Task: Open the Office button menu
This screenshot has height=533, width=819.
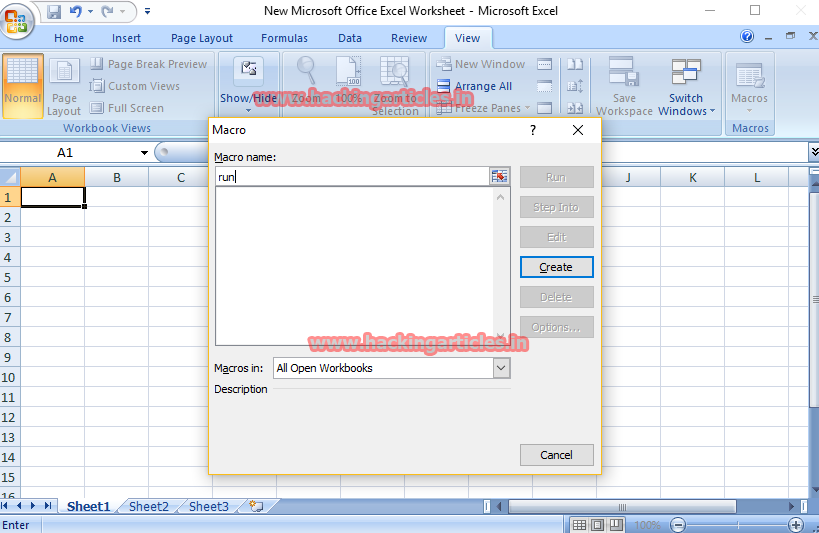Action: pos(17,20)
